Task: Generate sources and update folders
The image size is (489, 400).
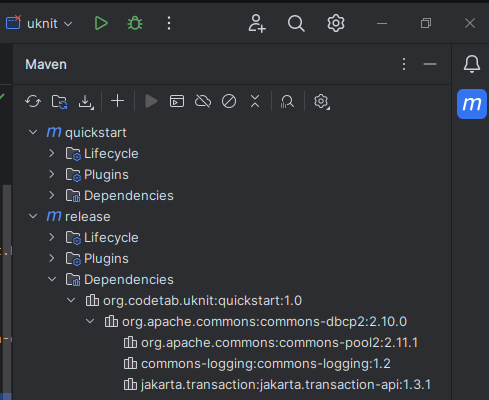Action: coord(59,101)
